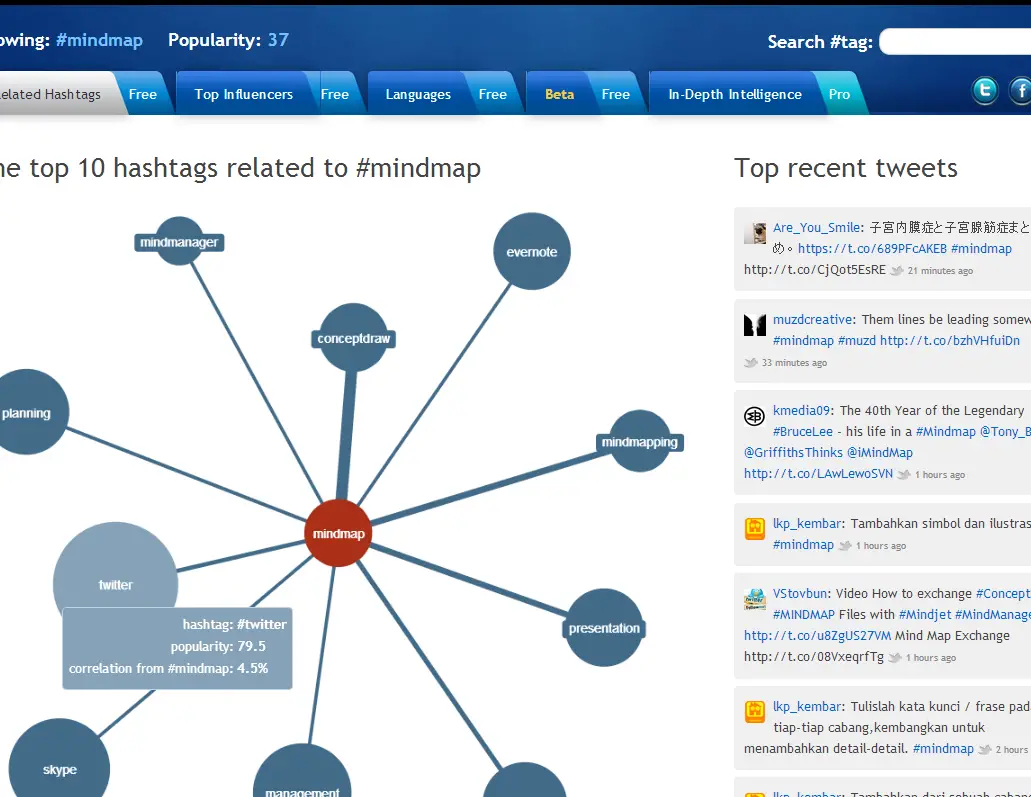
Task: Open the t.co/LAwLewoSVN link
Action: pyautogui.click(x=818, y=473)
